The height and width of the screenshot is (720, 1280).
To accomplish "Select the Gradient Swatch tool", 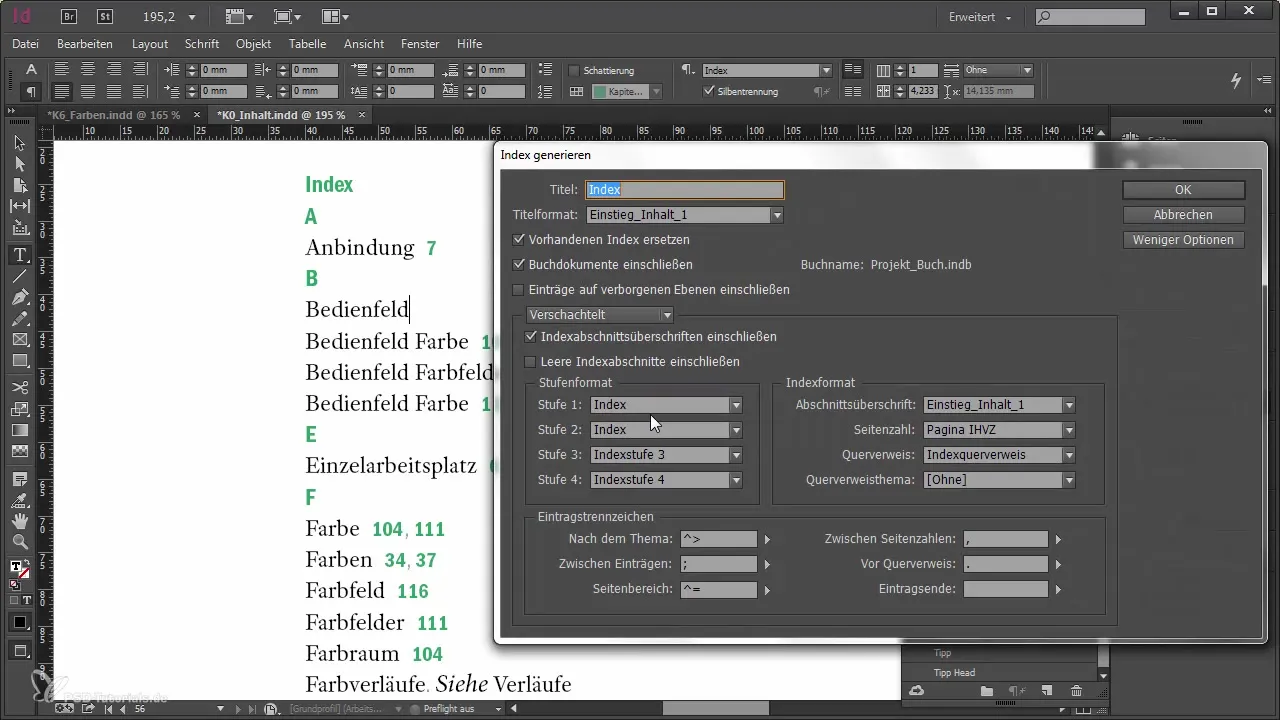I will [x=19, y=430].
